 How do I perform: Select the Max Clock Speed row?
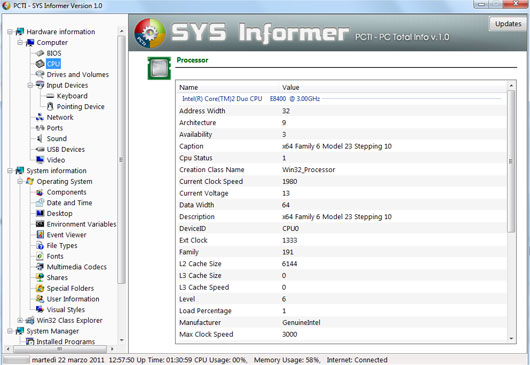pos(342,334)
